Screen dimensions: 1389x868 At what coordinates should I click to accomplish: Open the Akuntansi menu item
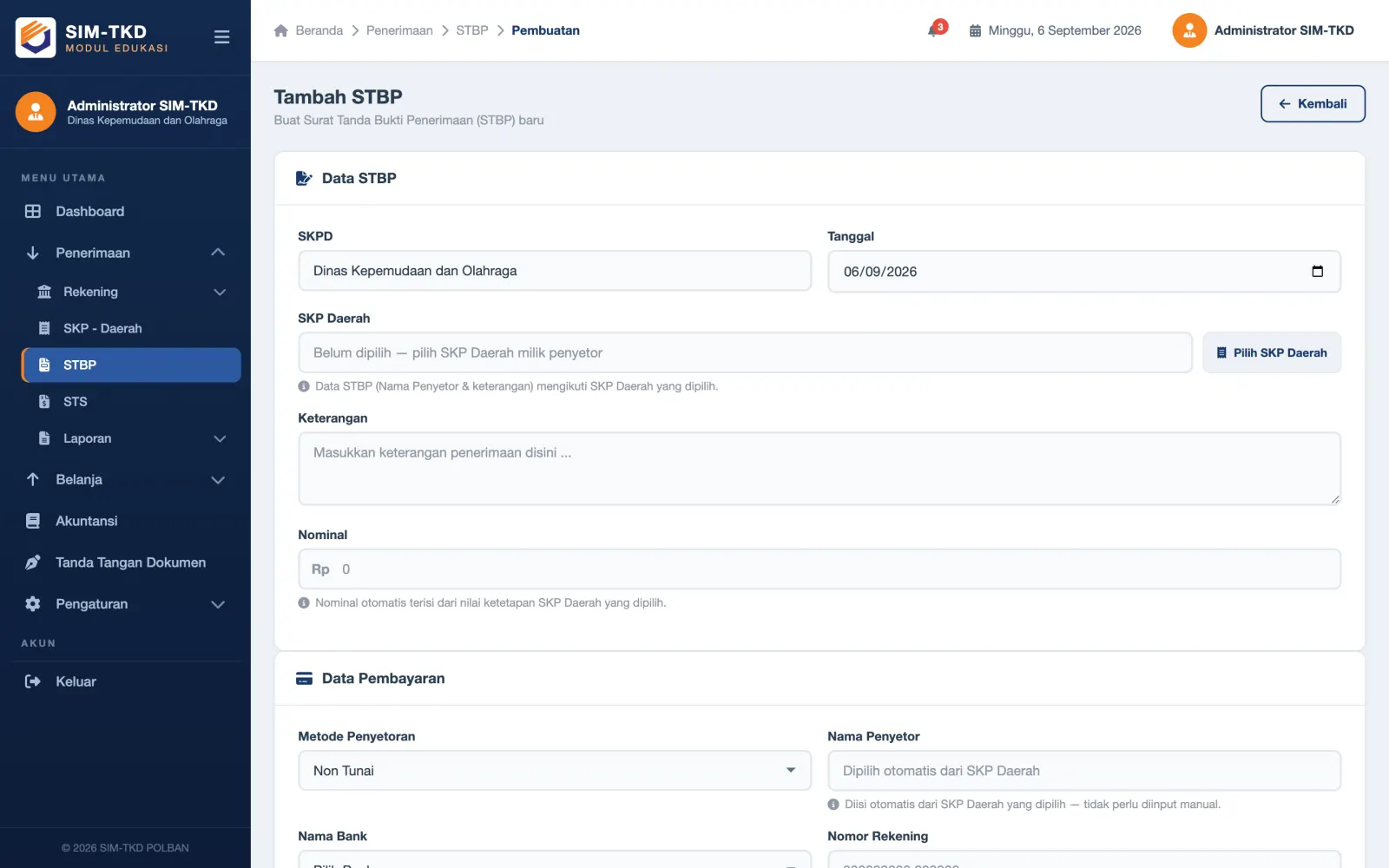click(x=125, y=521)
